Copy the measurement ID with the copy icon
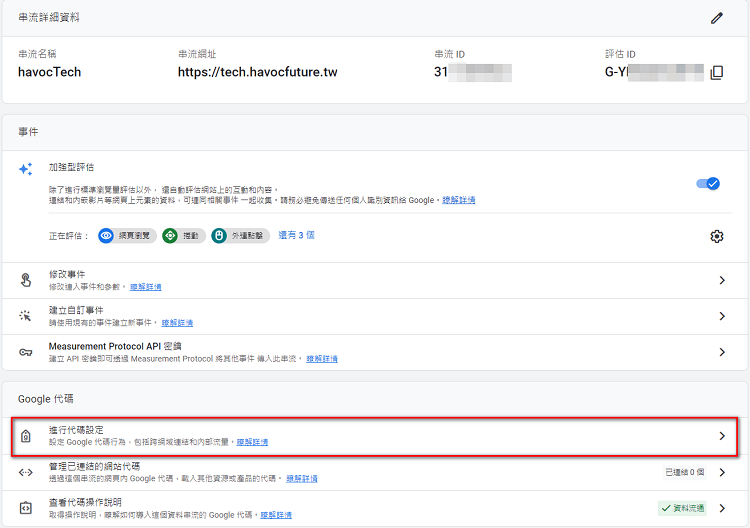The width and height of the screenshot is (750, 528). [x=716, y=72]
